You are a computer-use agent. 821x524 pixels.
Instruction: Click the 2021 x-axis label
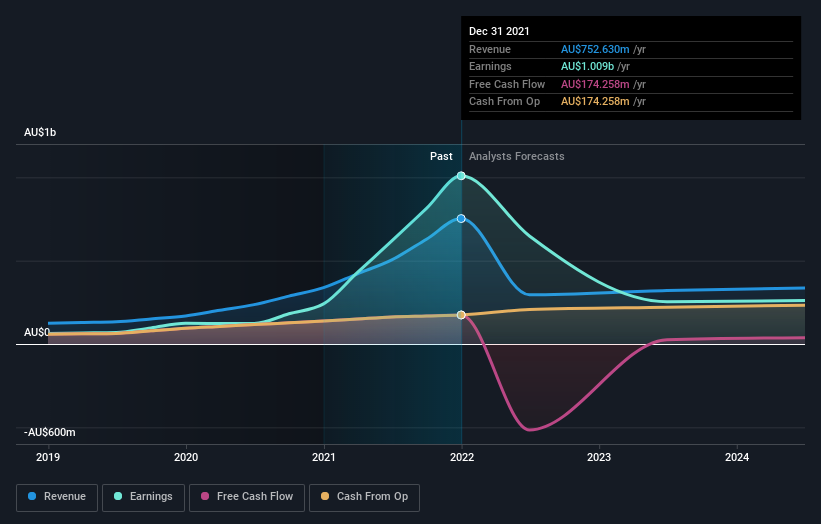pos(324,458)
